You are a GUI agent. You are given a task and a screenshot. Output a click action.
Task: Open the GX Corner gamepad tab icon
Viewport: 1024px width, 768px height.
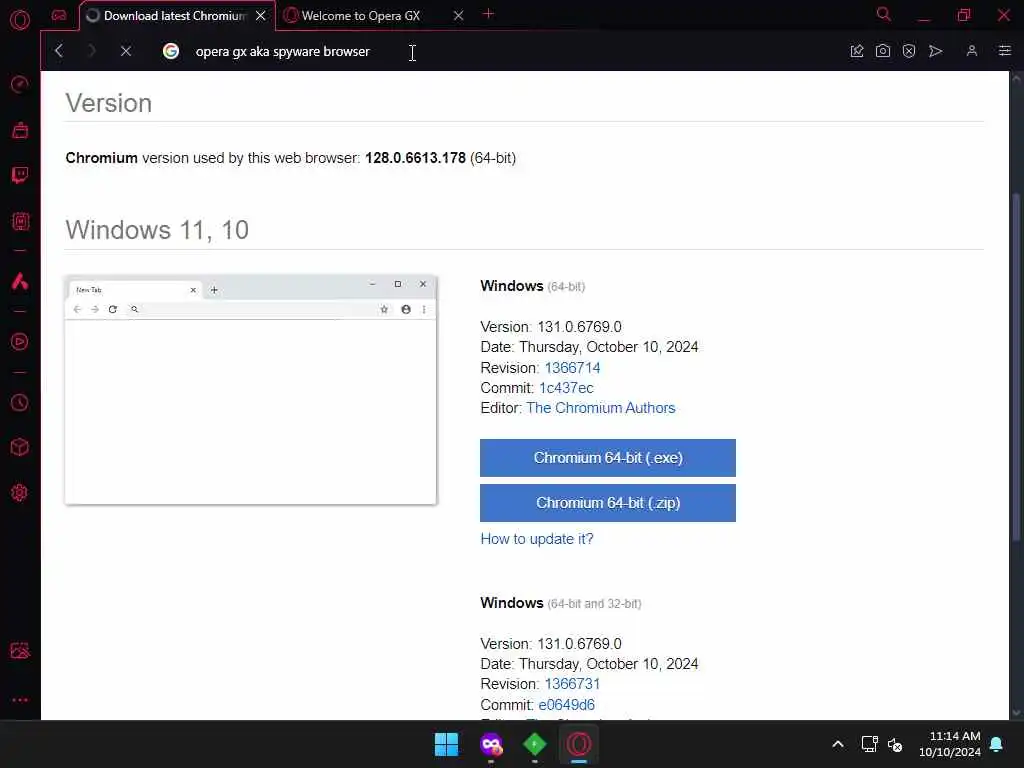59,15
